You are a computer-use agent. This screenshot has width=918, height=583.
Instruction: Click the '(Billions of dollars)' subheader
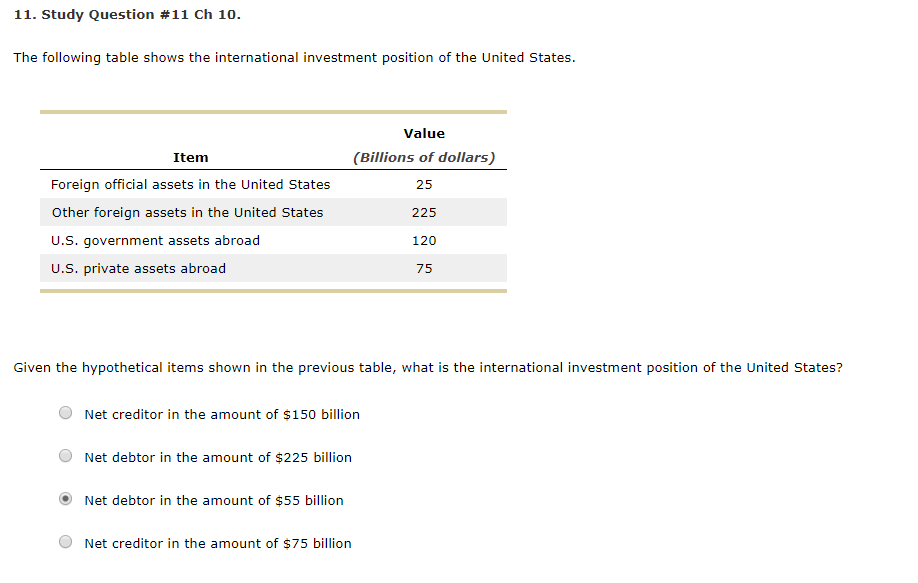pos(424,157)
